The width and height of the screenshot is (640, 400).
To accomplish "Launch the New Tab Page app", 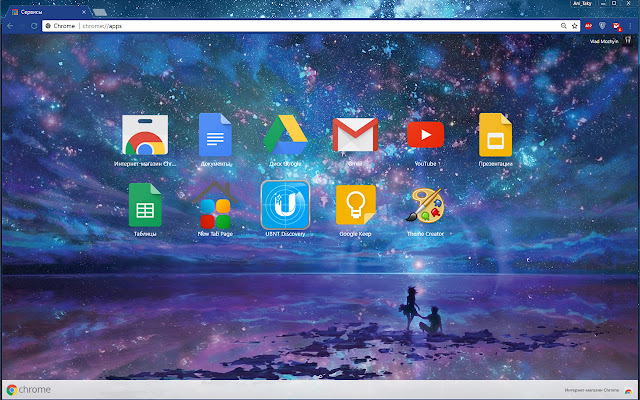I will pyautogui.click(x=215, y=205).
